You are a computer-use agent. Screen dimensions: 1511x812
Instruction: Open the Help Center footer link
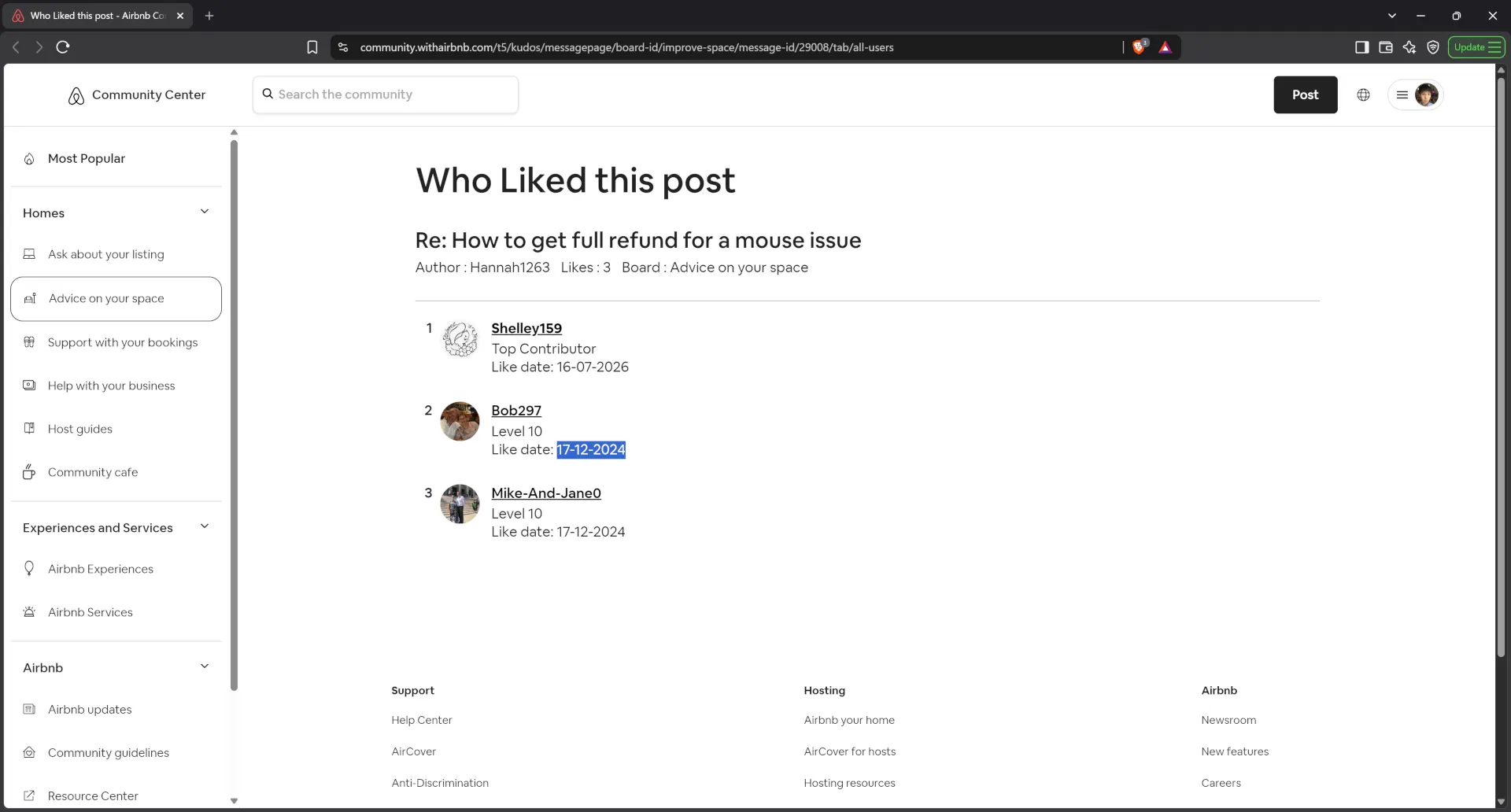[422, 720]
